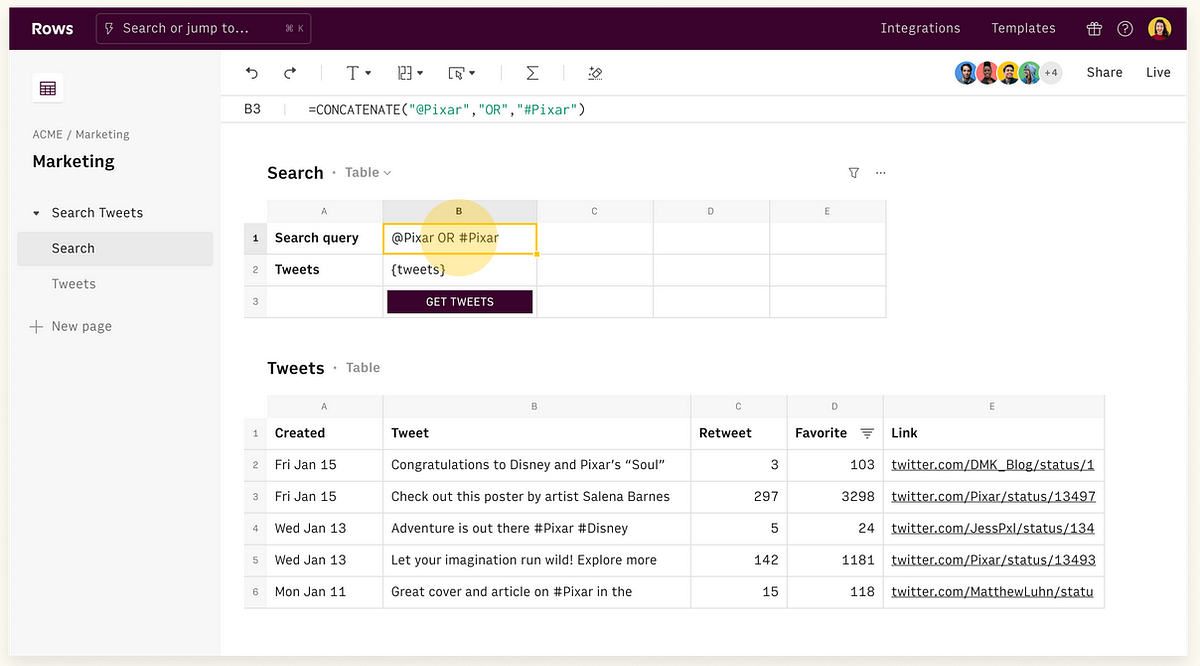Viewport: 1200px width, 666px height.
Task: Open the twitter.com/Pixar/status/13497 link
Action: point(993,496)
